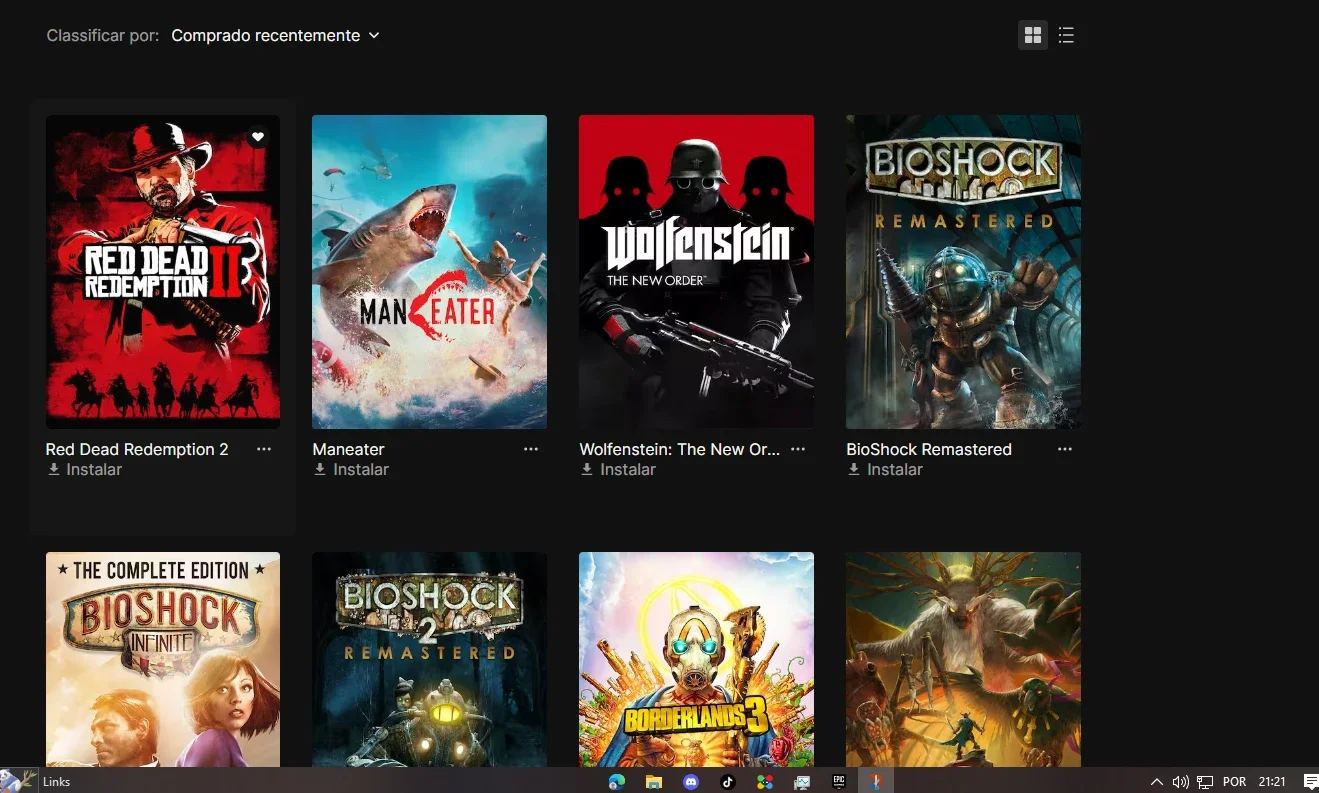Open more options for Red Dead Redemption 2

point(264,449)
